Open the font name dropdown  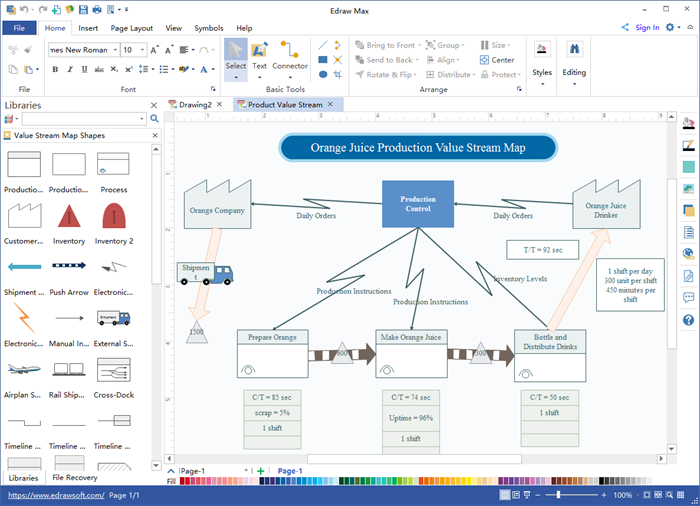[113, 50]
